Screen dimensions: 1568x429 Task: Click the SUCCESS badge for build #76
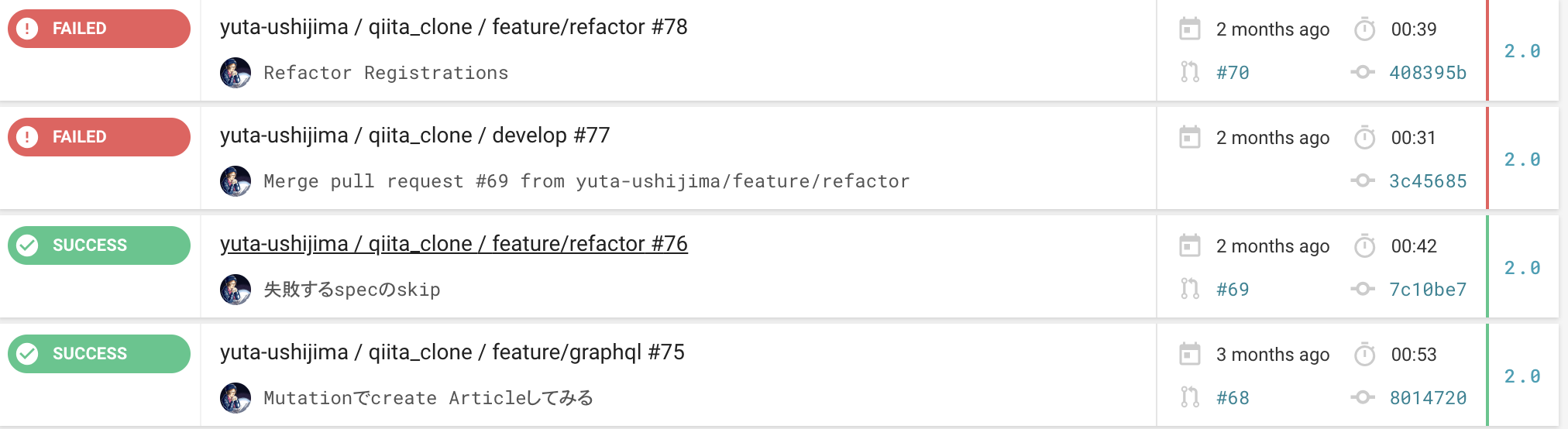[98, 245]
